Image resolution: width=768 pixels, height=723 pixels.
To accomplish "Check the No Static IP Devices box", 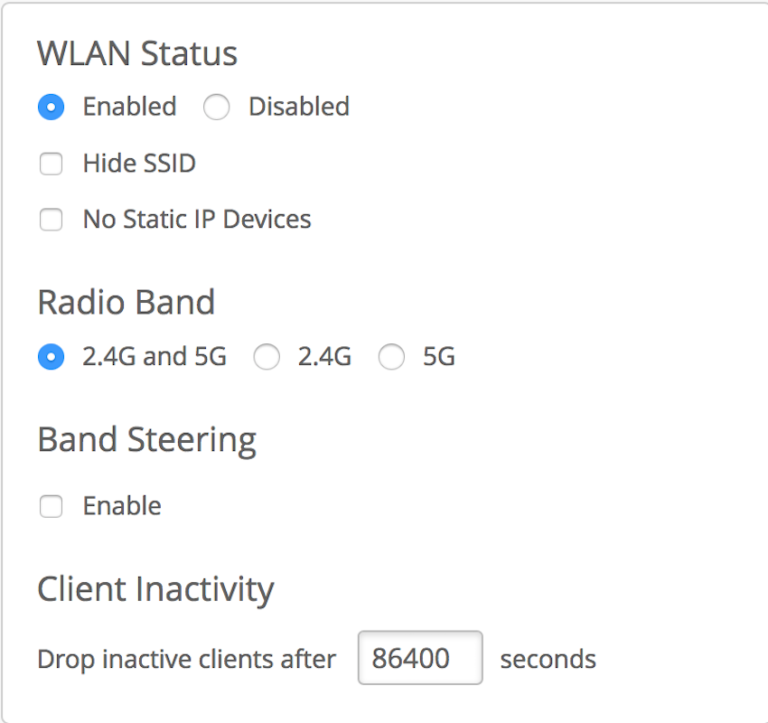I will [x=50, y=220].
